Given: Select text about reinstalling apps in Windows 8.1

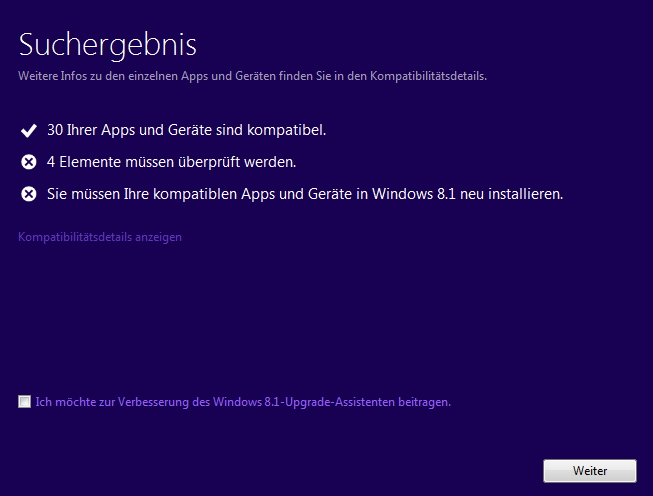Looking at the screenshot, I should click(x=305, y=194).
